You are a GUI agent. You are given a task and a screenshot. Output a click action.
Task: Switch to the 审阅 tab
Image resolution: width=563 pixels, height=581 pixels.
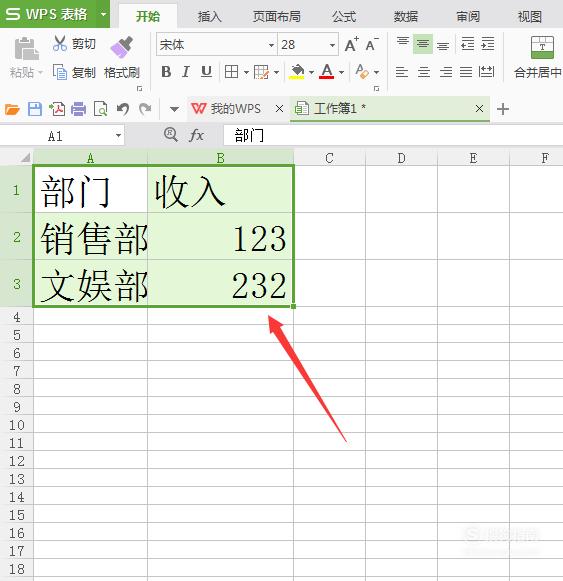coord(468,17)
